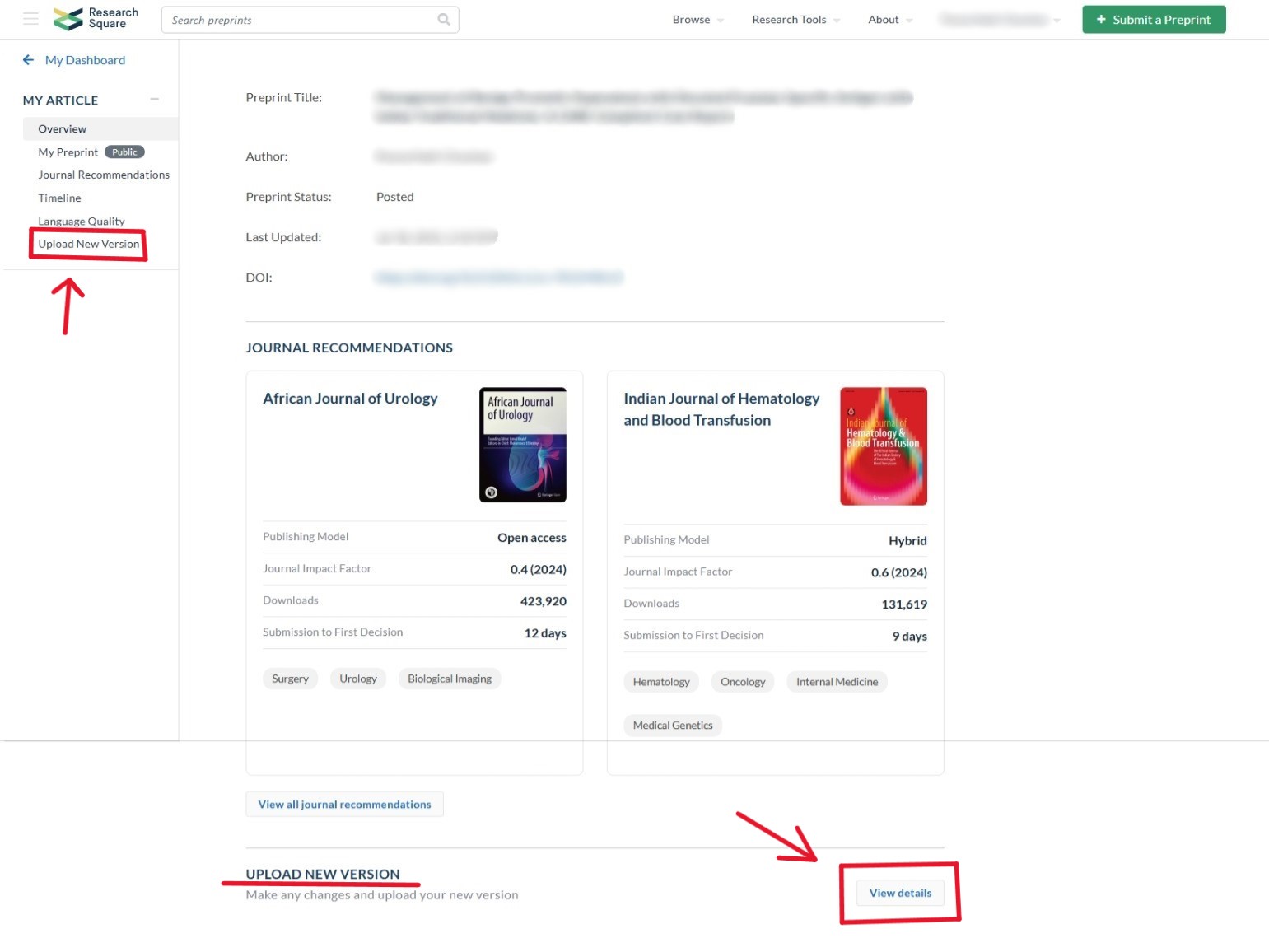
Task: Click the Medical Genetics tag
Action: click(x=673, y=726)
